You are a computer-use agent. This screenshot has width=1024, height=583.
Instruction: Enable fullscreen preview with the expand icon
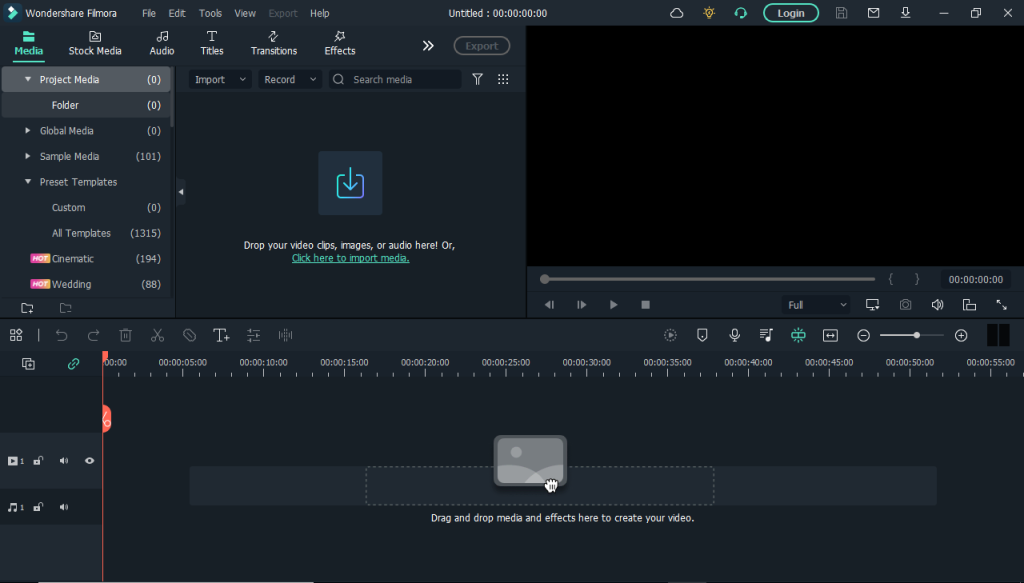click(x=1003, y=304)
